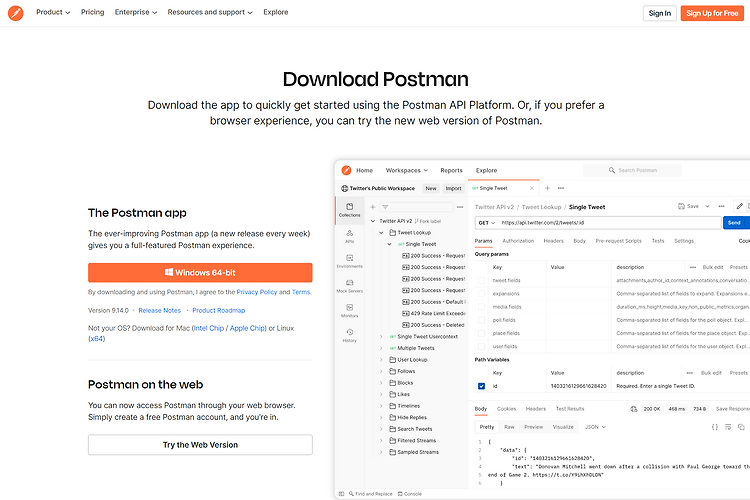Switch to the Pre-request Scripts tab
The height and width of the screenshot is (500, 750).
click(x=618, y=241)
